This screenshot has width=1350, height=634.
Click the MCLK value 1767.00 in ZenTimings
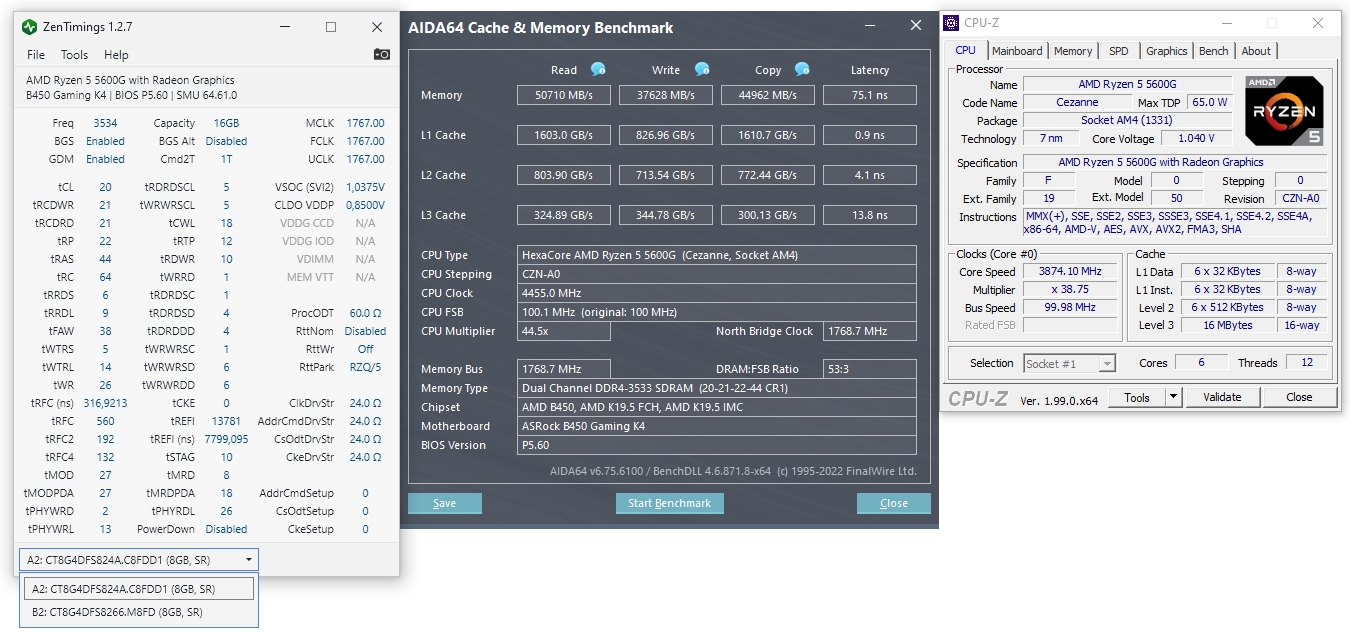(x=365, y=123)
